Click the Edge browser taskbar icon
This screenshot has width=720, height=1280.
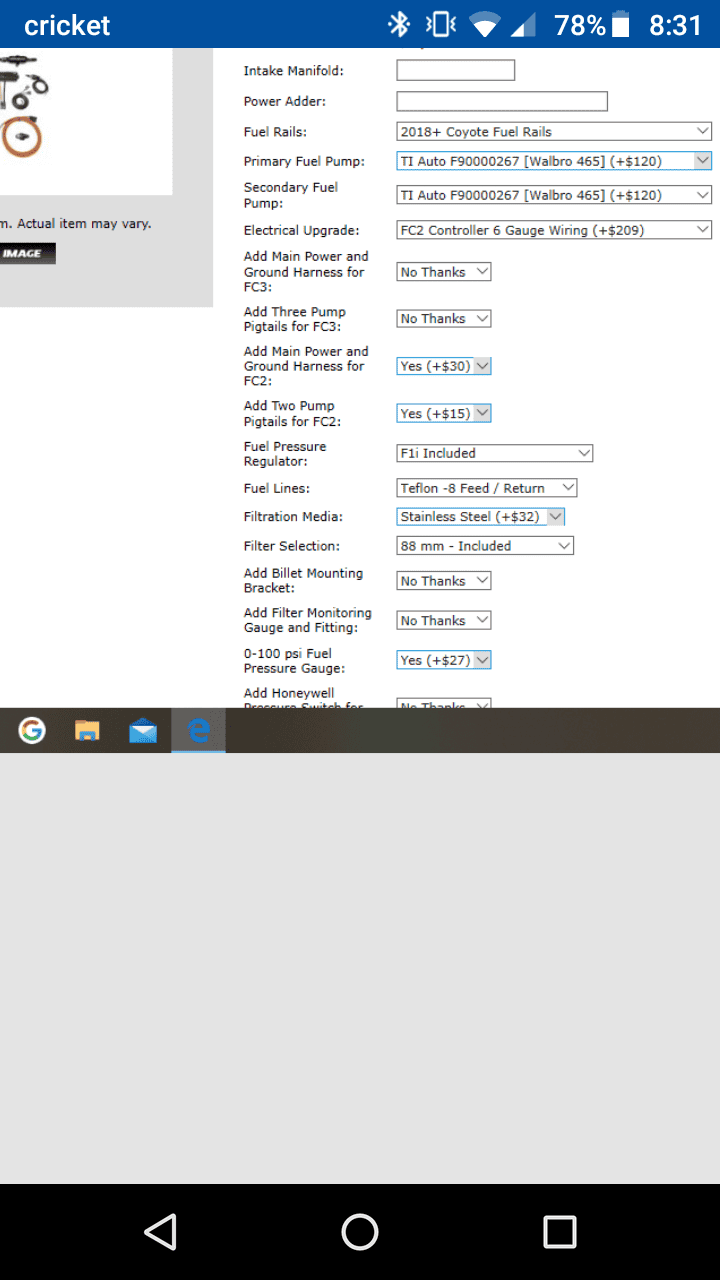click(198, 731)
